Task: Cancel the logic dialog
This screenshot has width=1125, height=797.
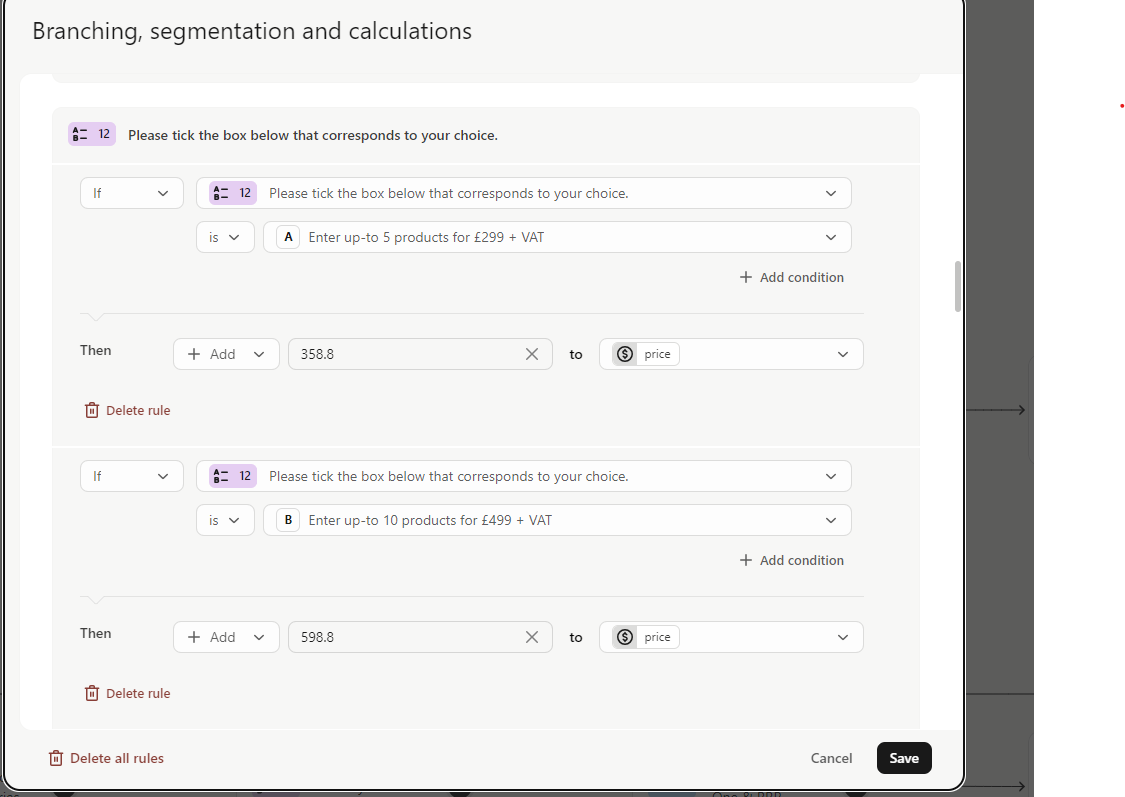Action: tap(832, 758)
